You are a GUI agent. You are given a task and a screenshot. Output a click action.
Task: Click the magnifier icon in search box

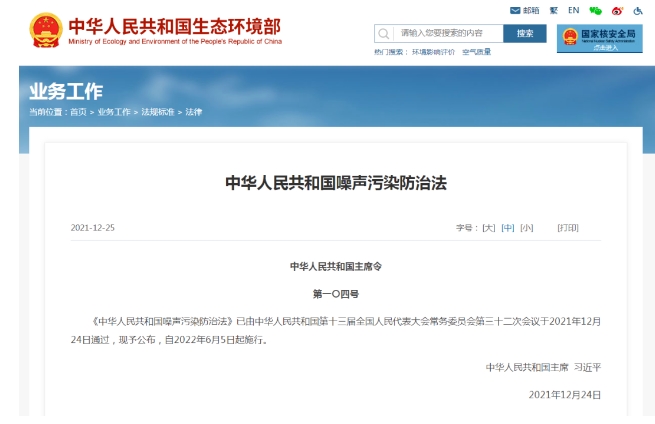coord(385,33)
